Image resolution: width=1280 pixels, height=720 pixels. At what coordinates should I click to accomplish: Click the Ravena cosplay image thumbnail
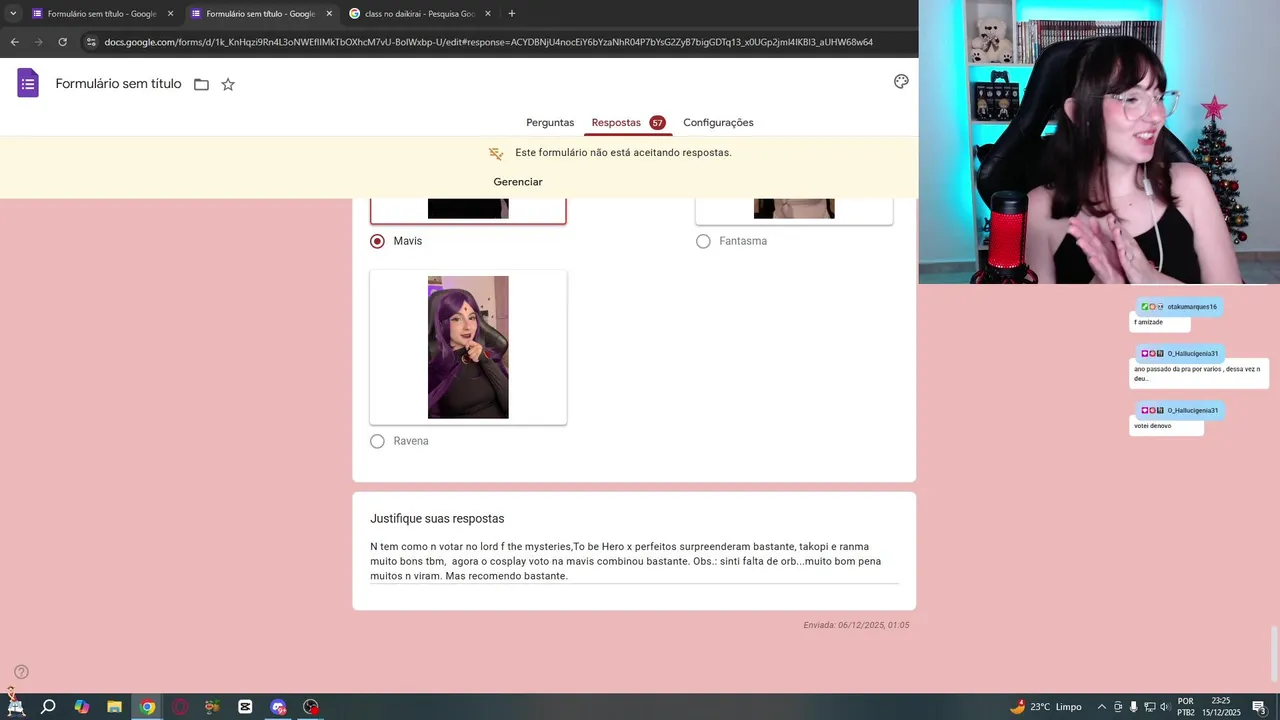(x=468, y=347)
